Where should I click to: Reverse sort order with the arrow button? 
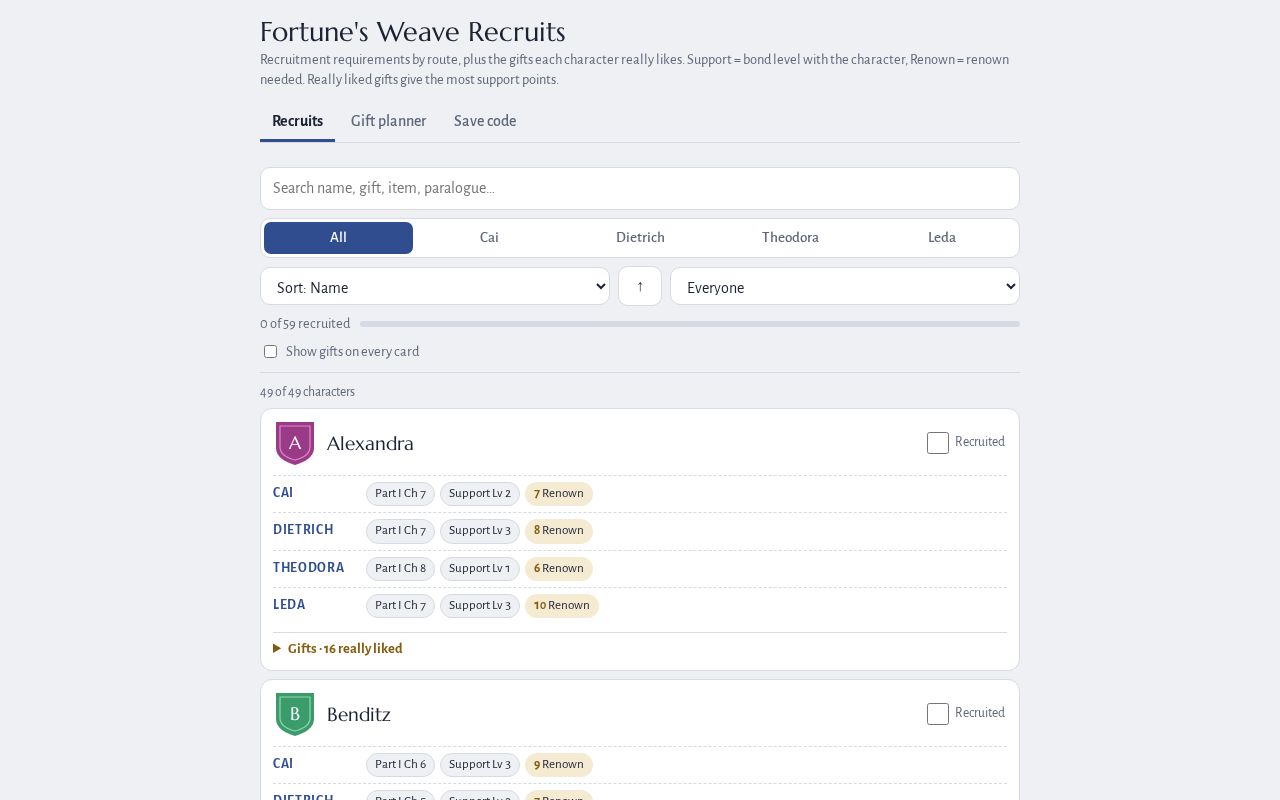[x=640, y=286]
